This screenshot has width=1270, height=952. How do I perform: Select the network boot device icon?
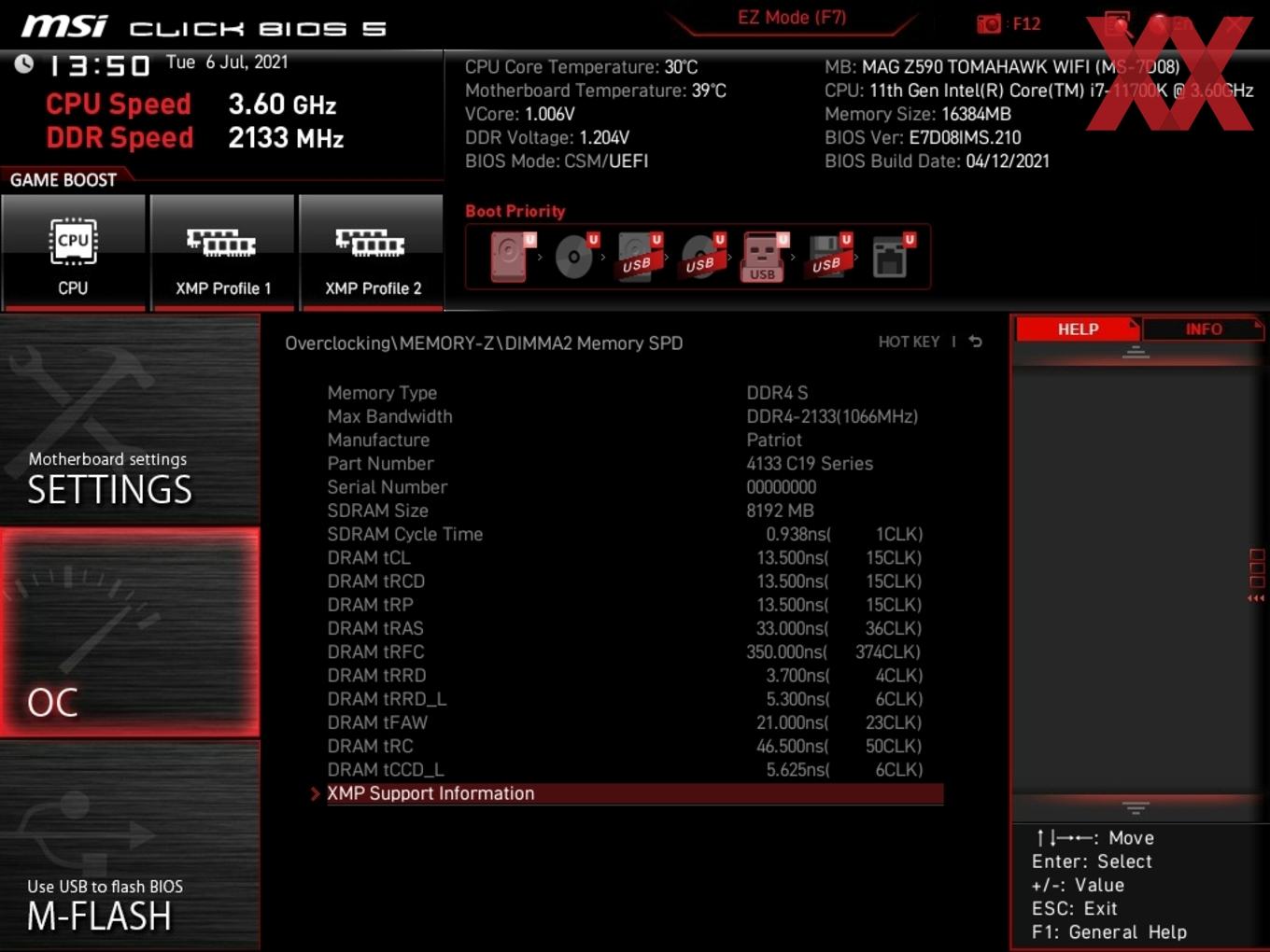pos(892,256)
